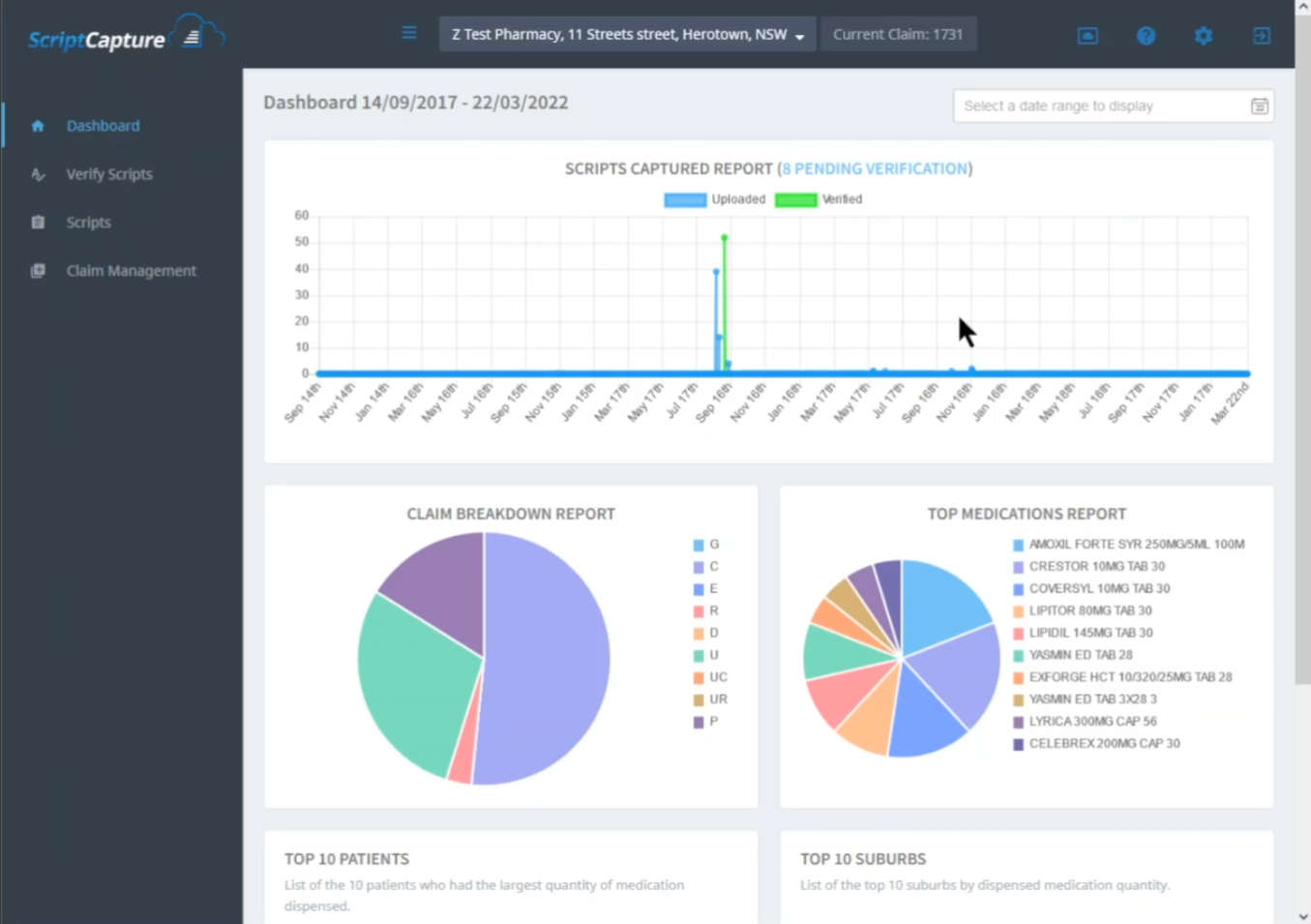Viewport: 1311px width, 924px height.
Task: Toggle the sidebar with hamburger icon
Action: 409,33
